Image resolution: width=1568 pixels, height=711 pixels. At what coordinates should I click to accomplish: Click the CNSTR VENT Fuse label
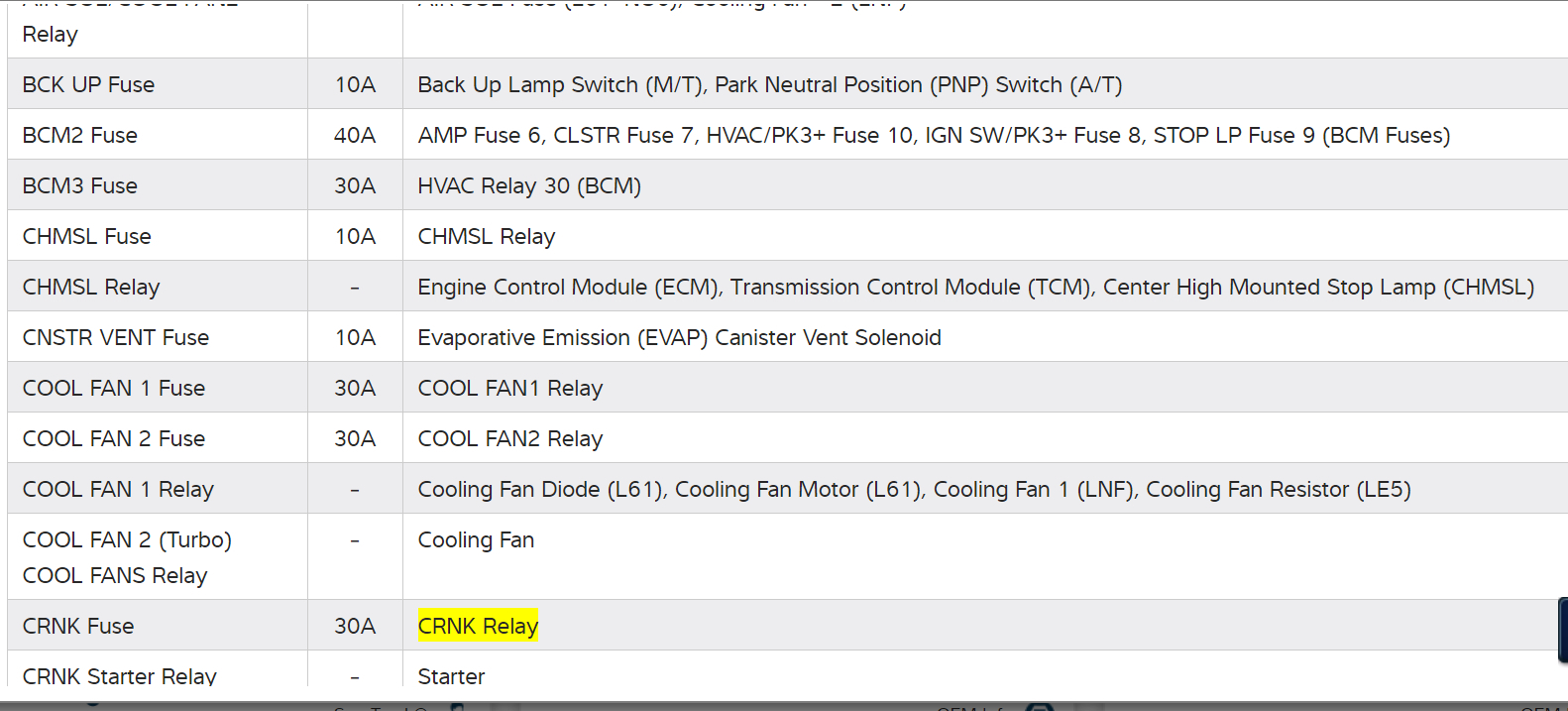click(116, 337)
